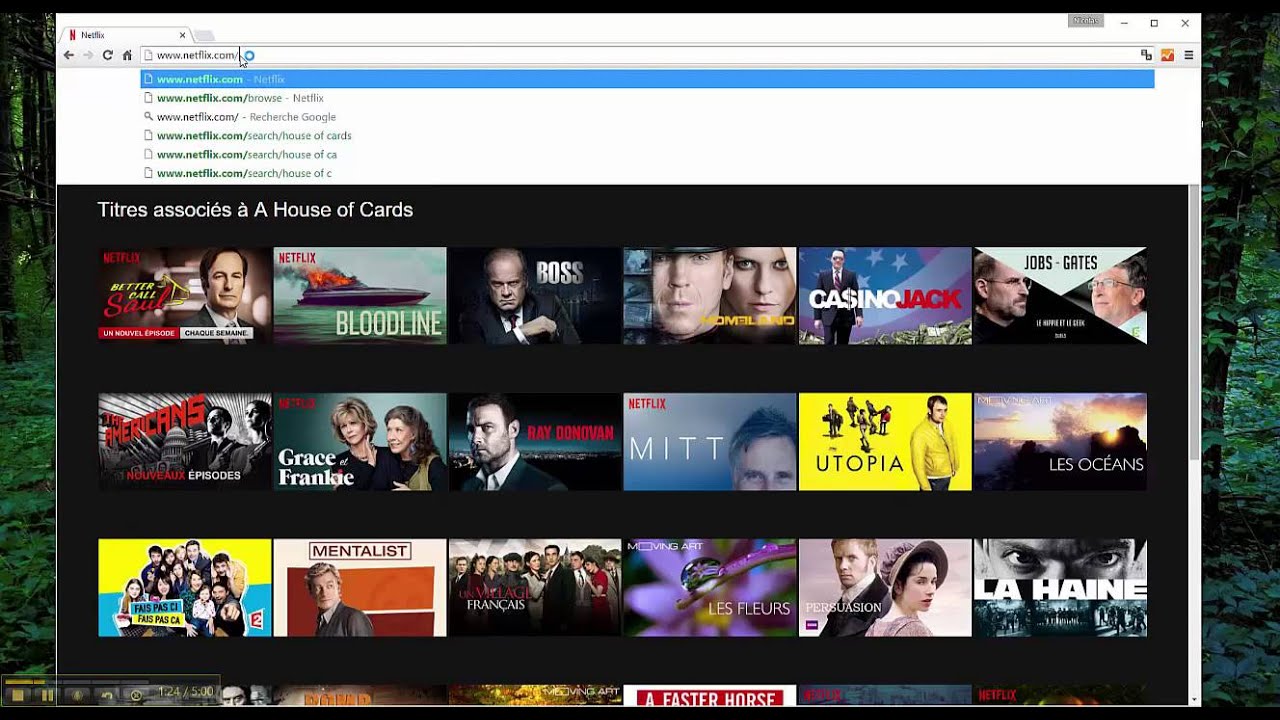Open the Jobs - Gates title card
Image resolution: width=1280 pixels, height=720 pixels.
1060,296
